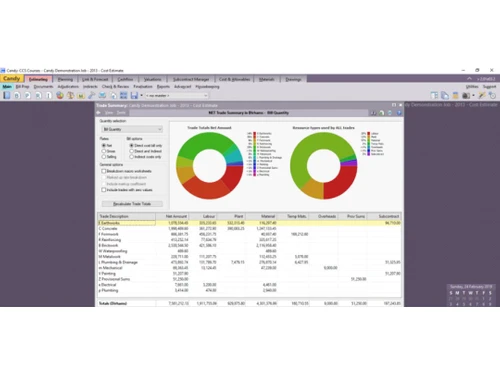The height and width of the screenshot is (375, 500).
Task: Click the binoculars icon in Trade Summary header
Action: (x=373, y=113)
